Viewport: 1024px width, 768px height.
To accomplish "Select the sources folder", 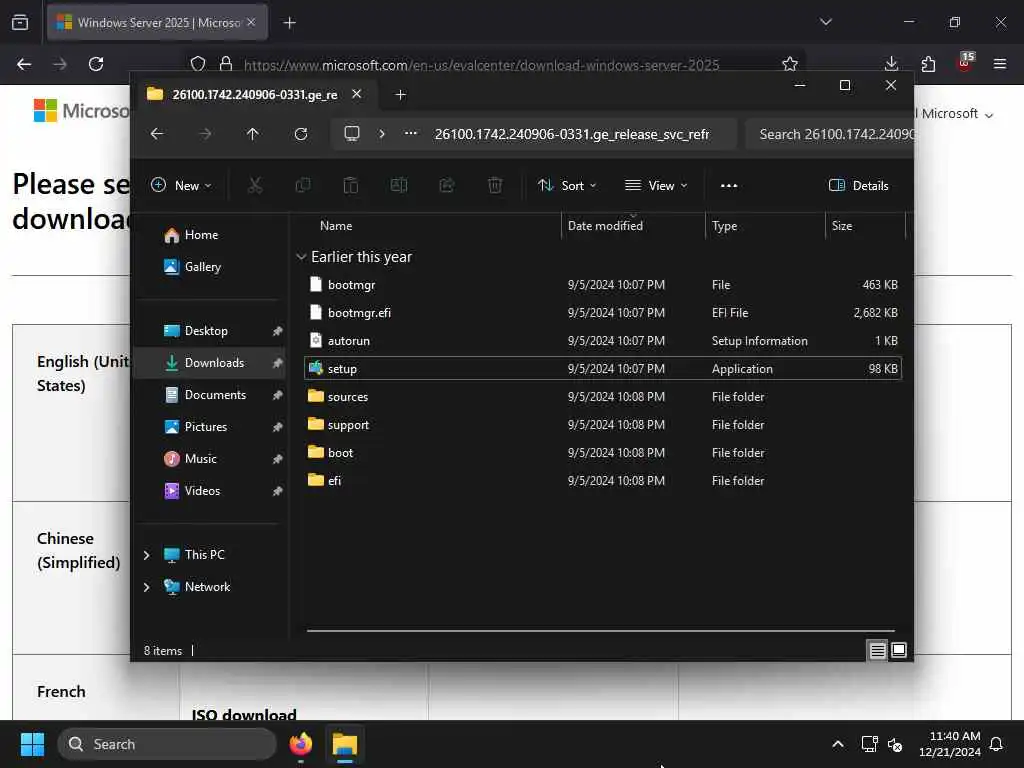I will tap(602, 397).
